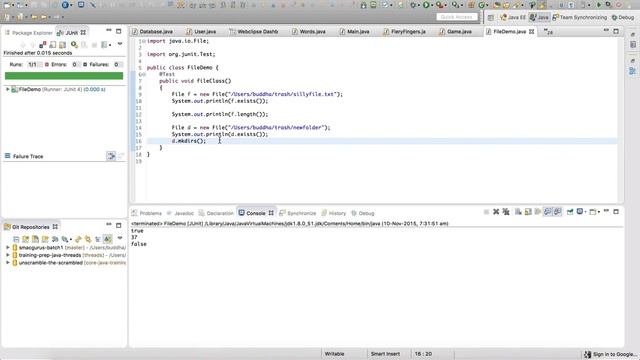This screenshot has width=640, height=360.
Task: Rerun the test in JUnit toolbar
Action: pyautogui.click(x=75, y=44)
